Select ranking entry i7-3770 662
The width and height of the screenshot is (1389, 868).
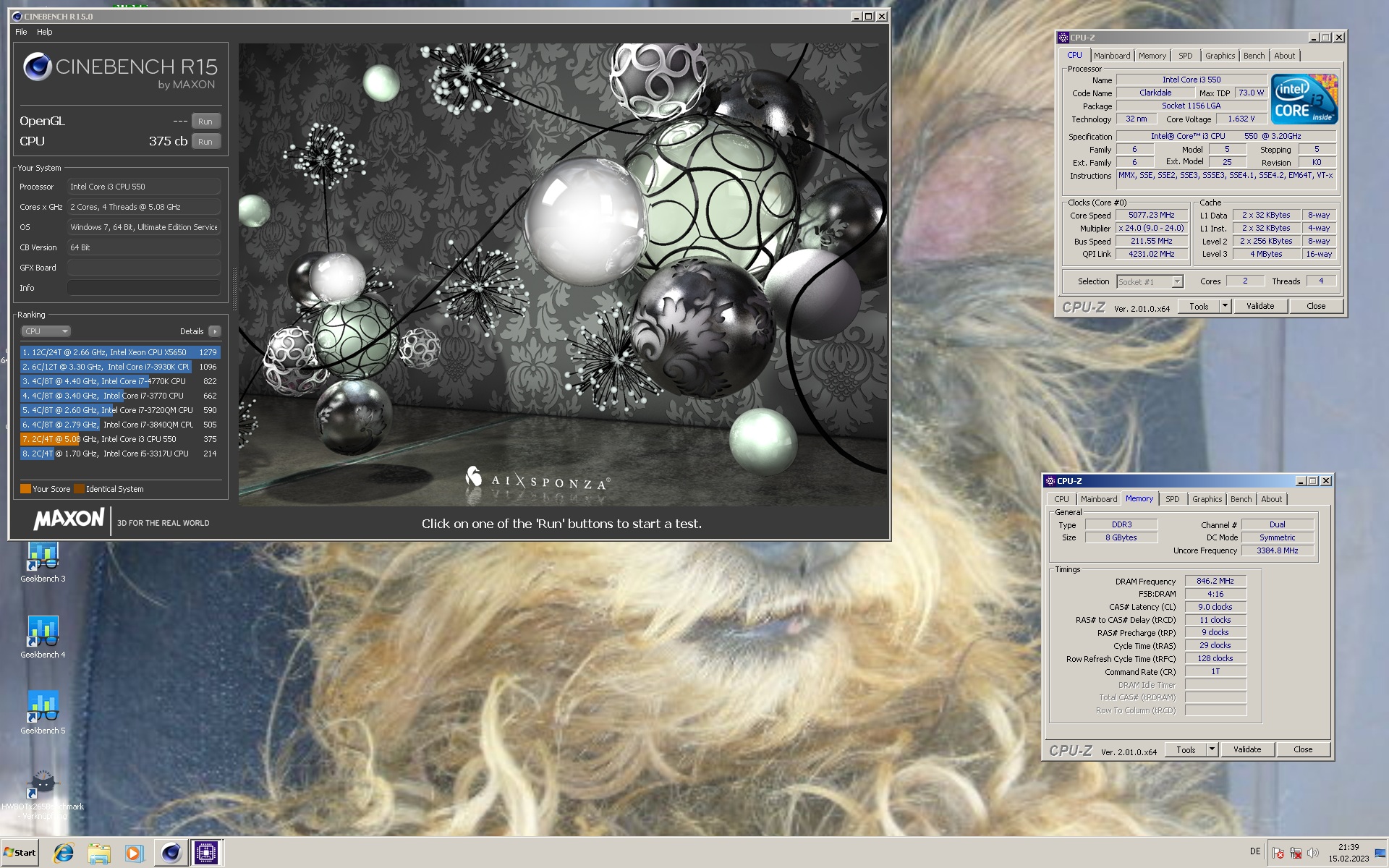[120, 396]
